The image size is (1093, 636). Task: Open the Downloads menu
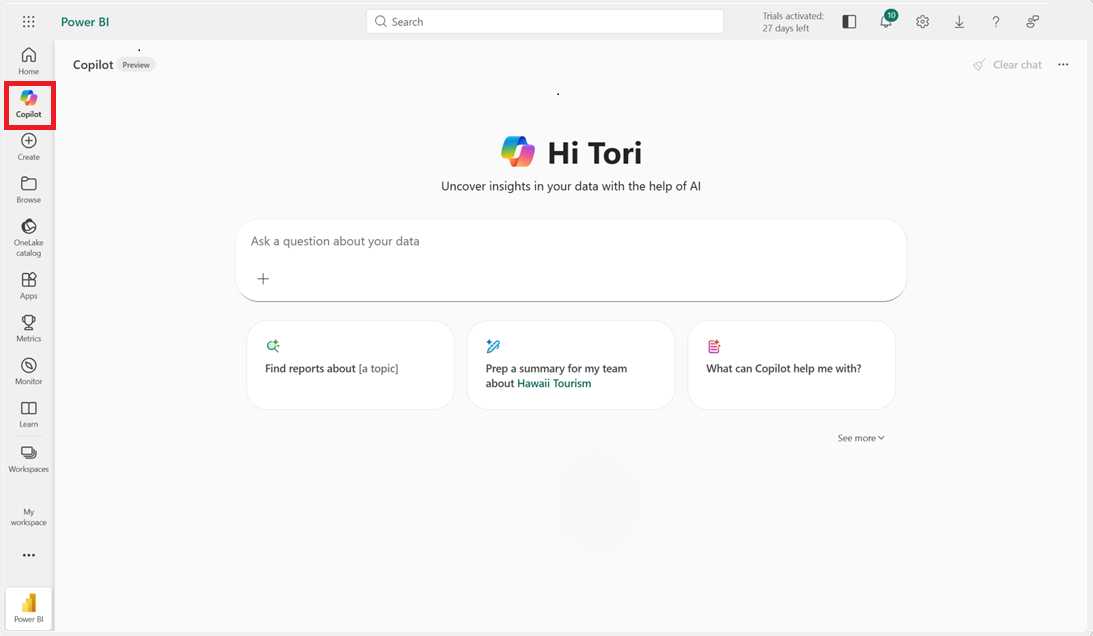point(959,21)
